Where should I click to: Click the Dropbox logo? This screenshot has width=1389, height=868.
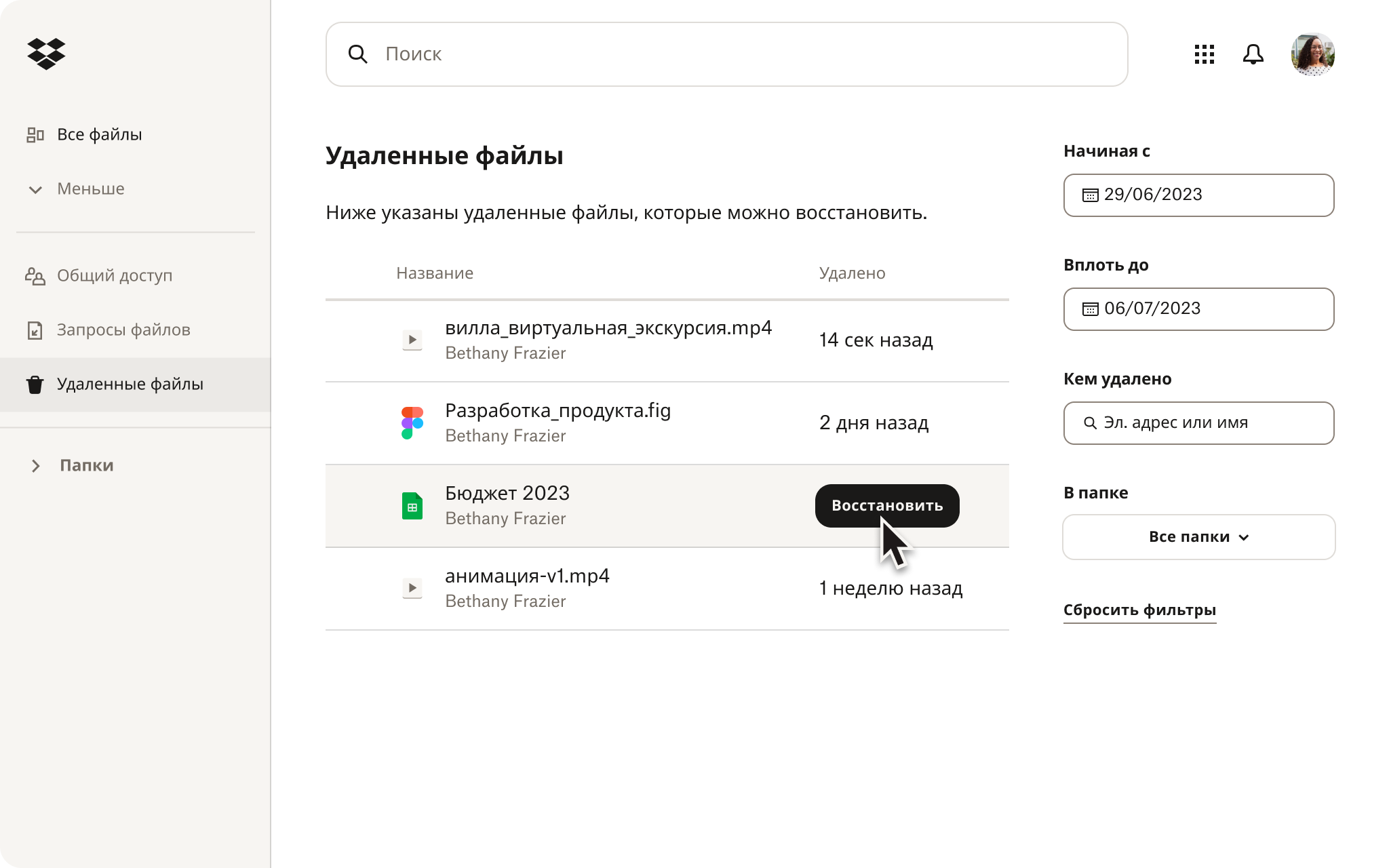[46, 54]
